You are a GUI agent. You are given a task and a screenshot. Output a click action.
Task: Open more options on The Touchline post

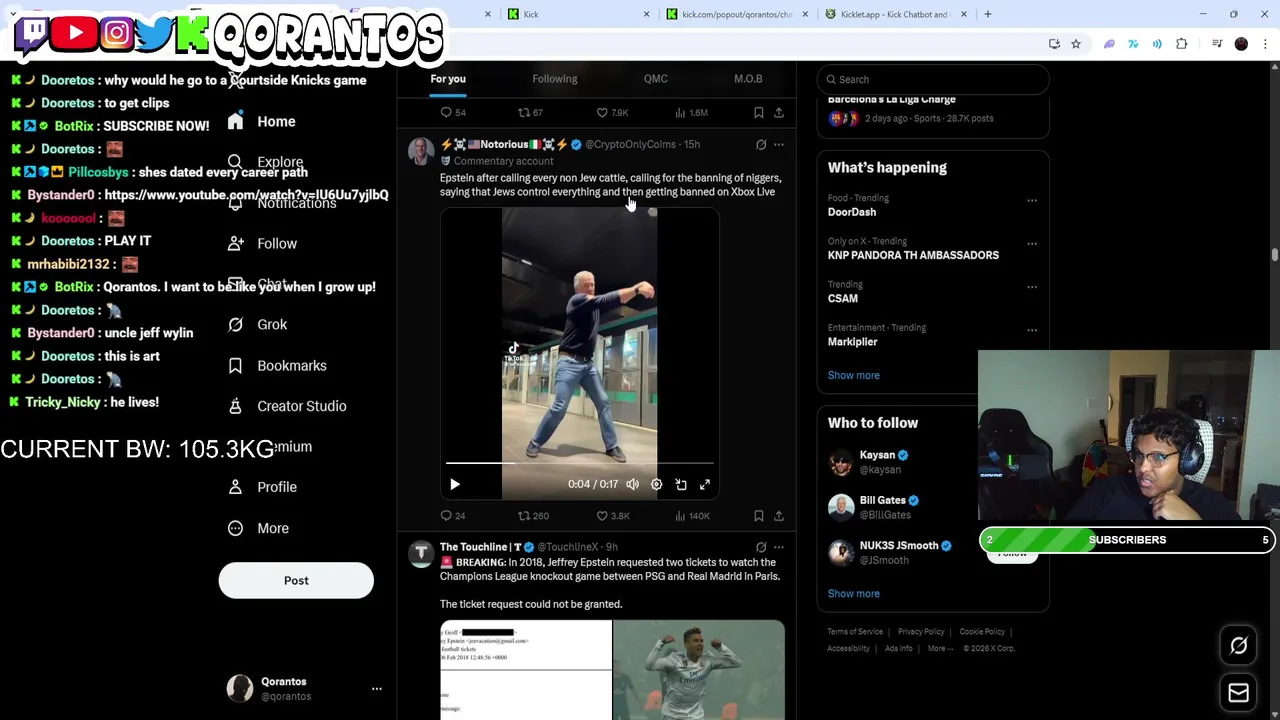click(779, 547)
